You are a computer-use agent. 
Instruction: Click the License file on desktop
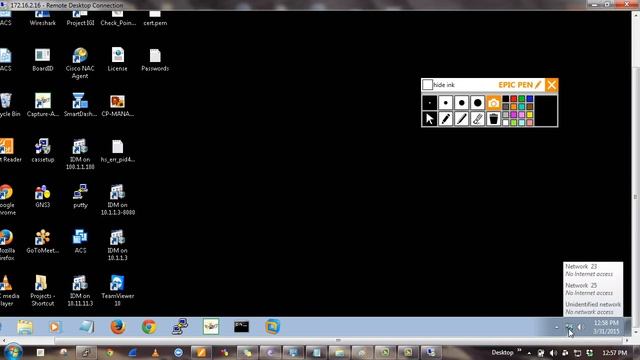[118, 60]
